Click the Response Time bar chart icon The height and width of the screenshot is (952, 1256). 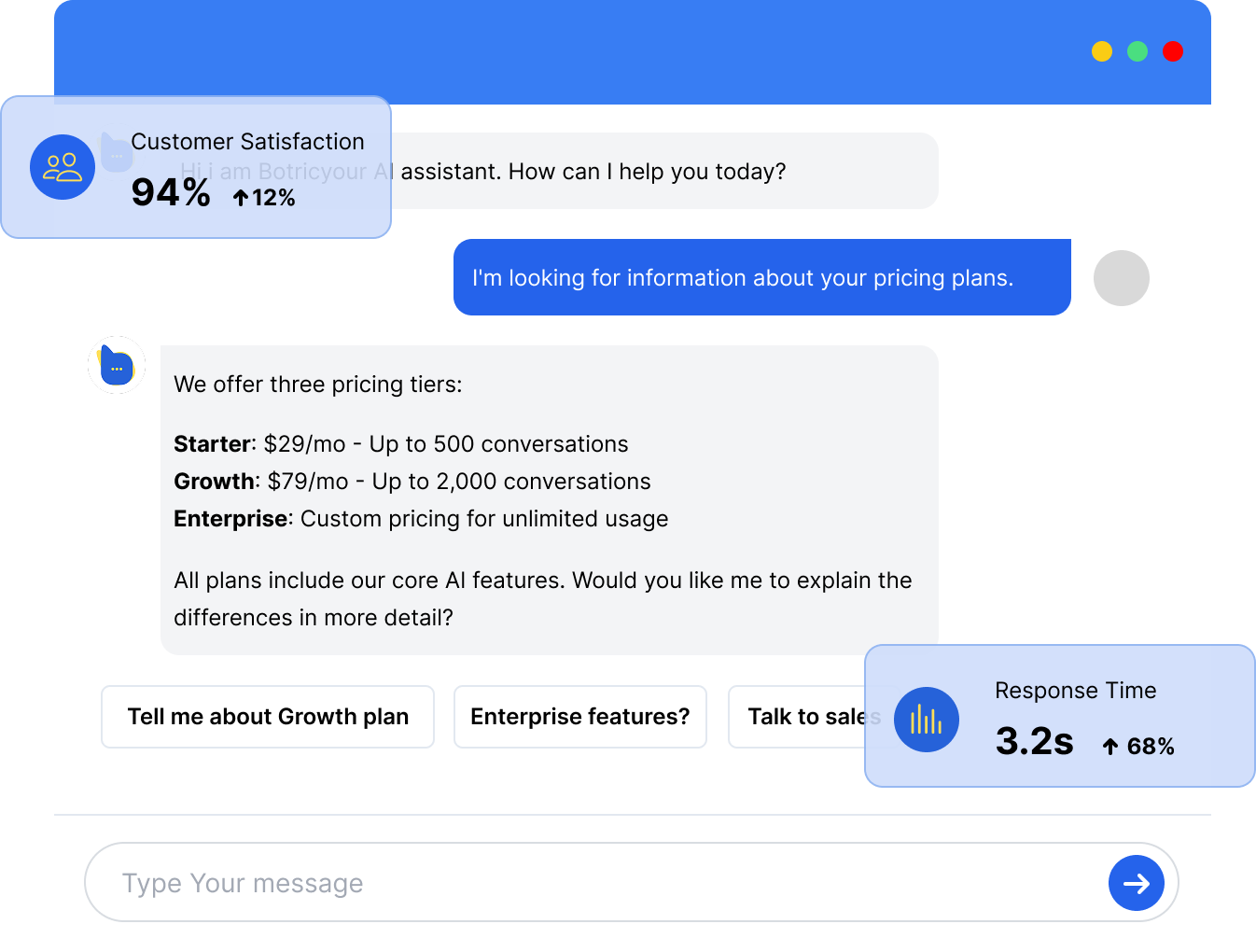(x=926, y=720)
